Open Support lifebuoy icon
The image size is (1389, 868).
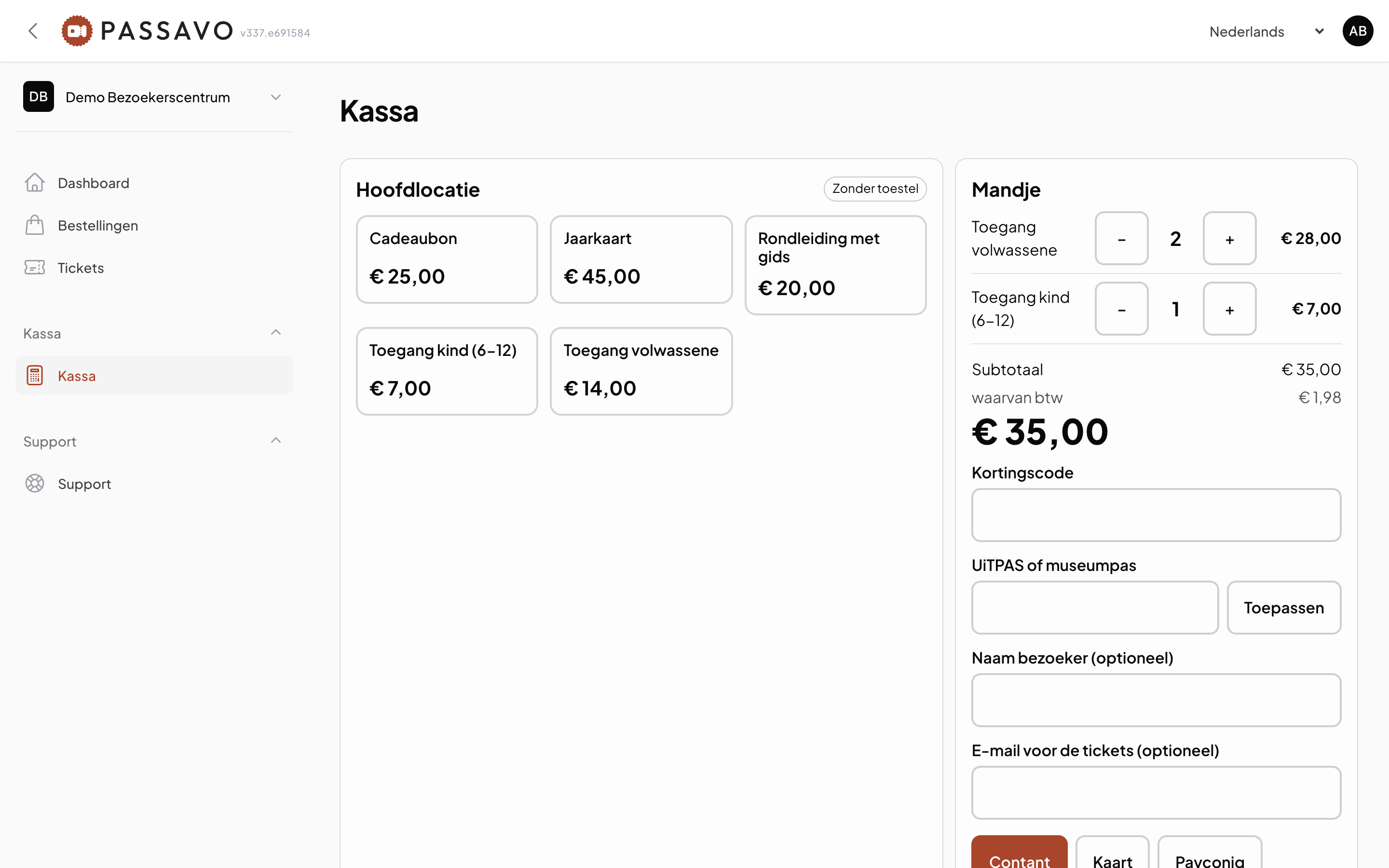tap(34, 483)
